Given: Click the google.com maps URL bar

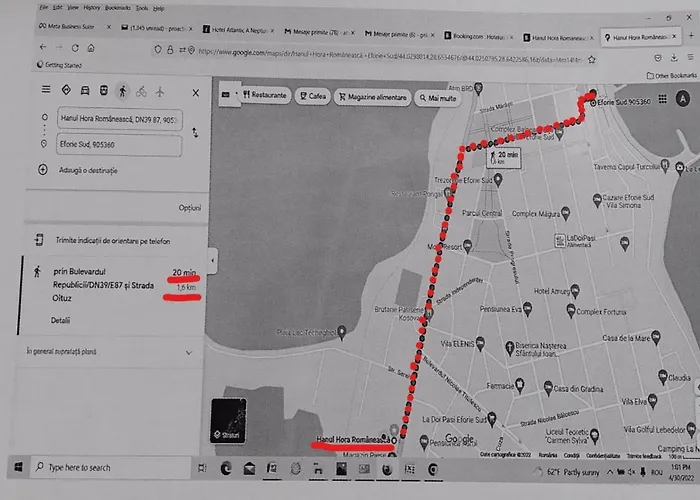Looking at the screenshot, I should coord(388,55).
